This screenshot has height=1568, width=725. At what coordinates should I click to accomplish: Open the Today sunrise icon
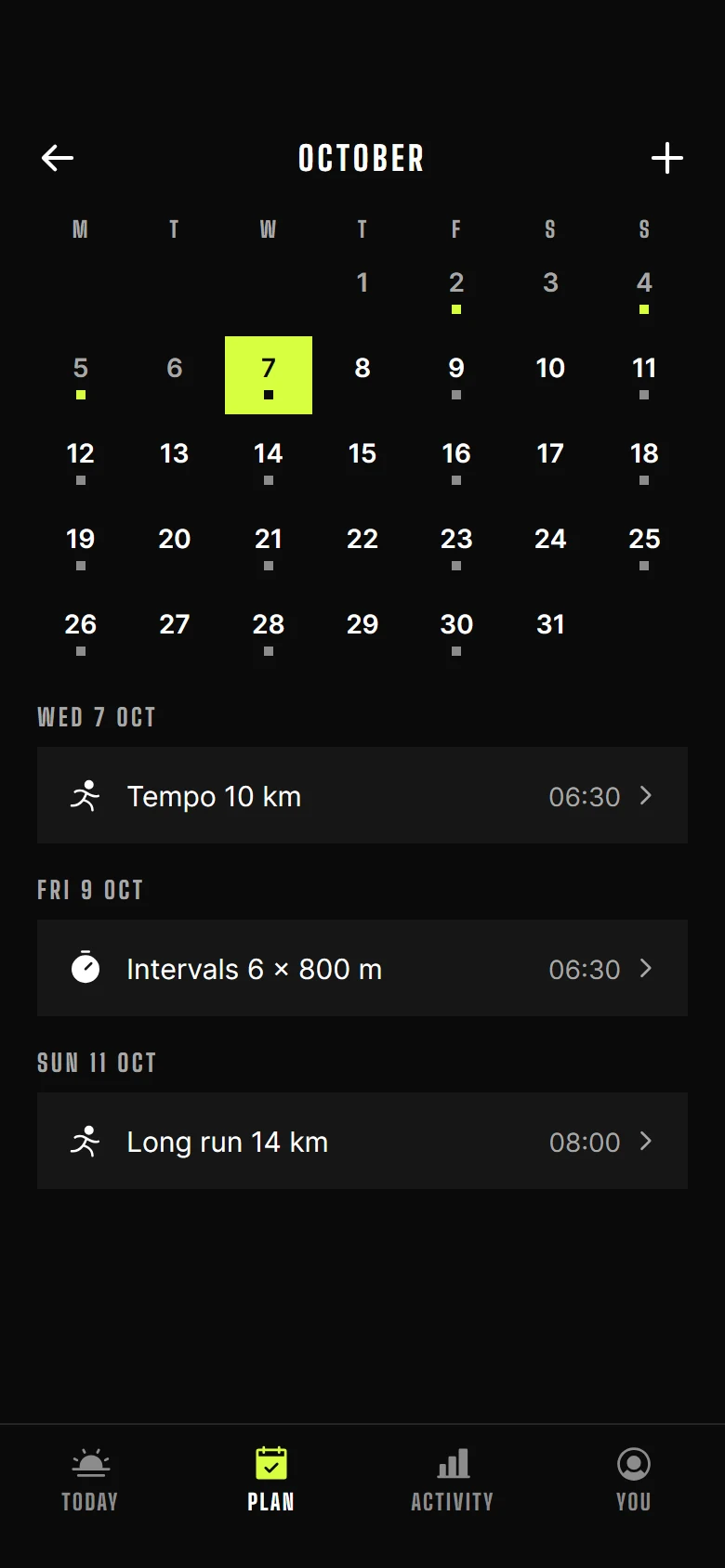[90, 1464]
